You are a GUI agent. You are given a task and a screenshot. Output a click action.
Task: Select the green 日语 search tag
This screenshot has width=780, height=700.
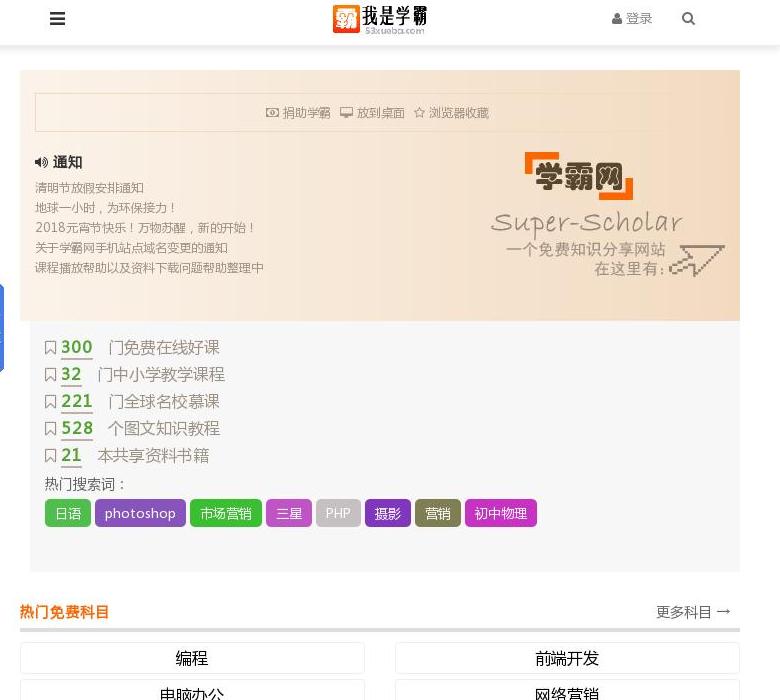coord(68,513)
